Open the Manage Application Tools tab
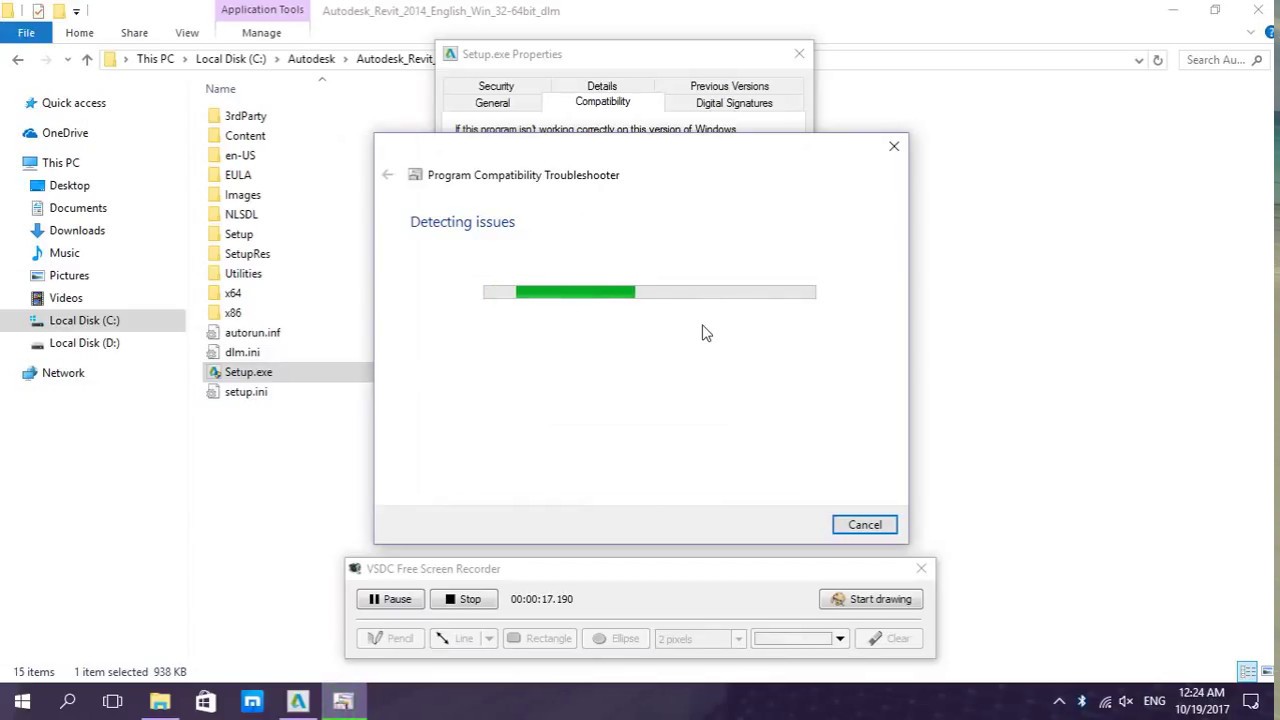The image size is (1280, 720). pyautogui.click(x=261, y=33)
